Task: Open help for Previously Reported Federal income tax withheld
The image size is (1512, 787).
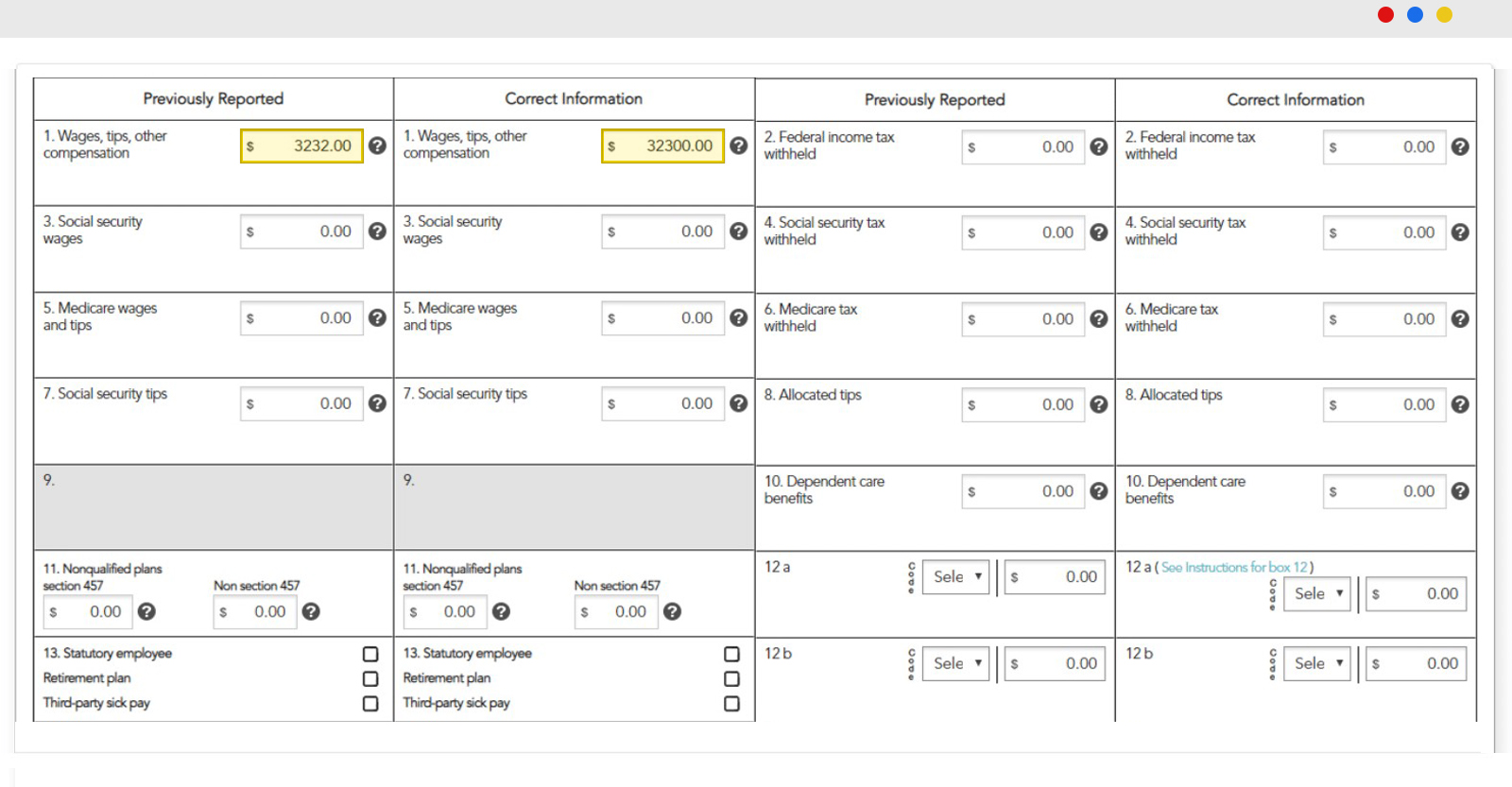Action: pos(1098,146)
